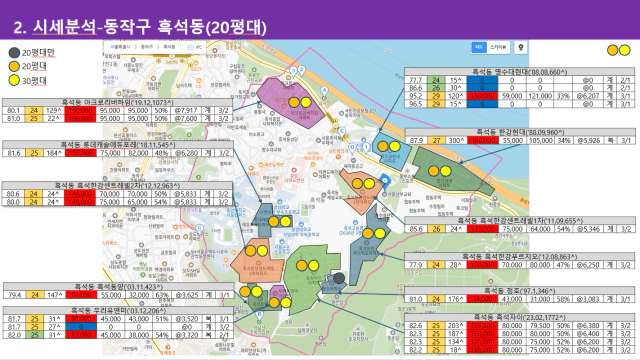Click the 흑석동 흑석한강센트레빌2차 table header
The height and width of the screenshot is (360, 640).
pyautogui.click(x=118, y=186)
